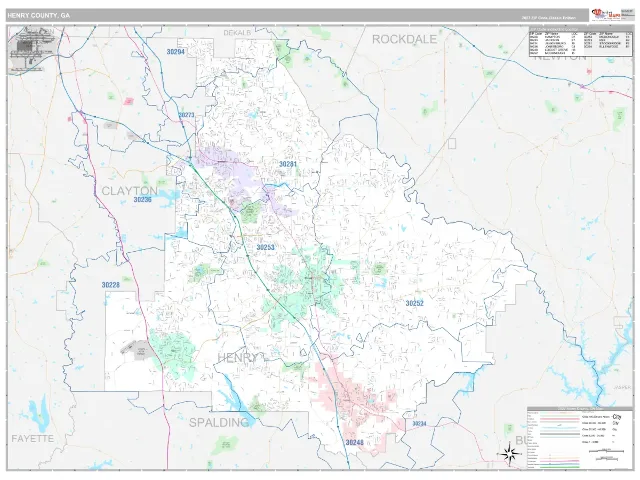Click ZIP code 30281 label
Image resolution: width=640 pixels, height=480 pixels.
(288, 164)
